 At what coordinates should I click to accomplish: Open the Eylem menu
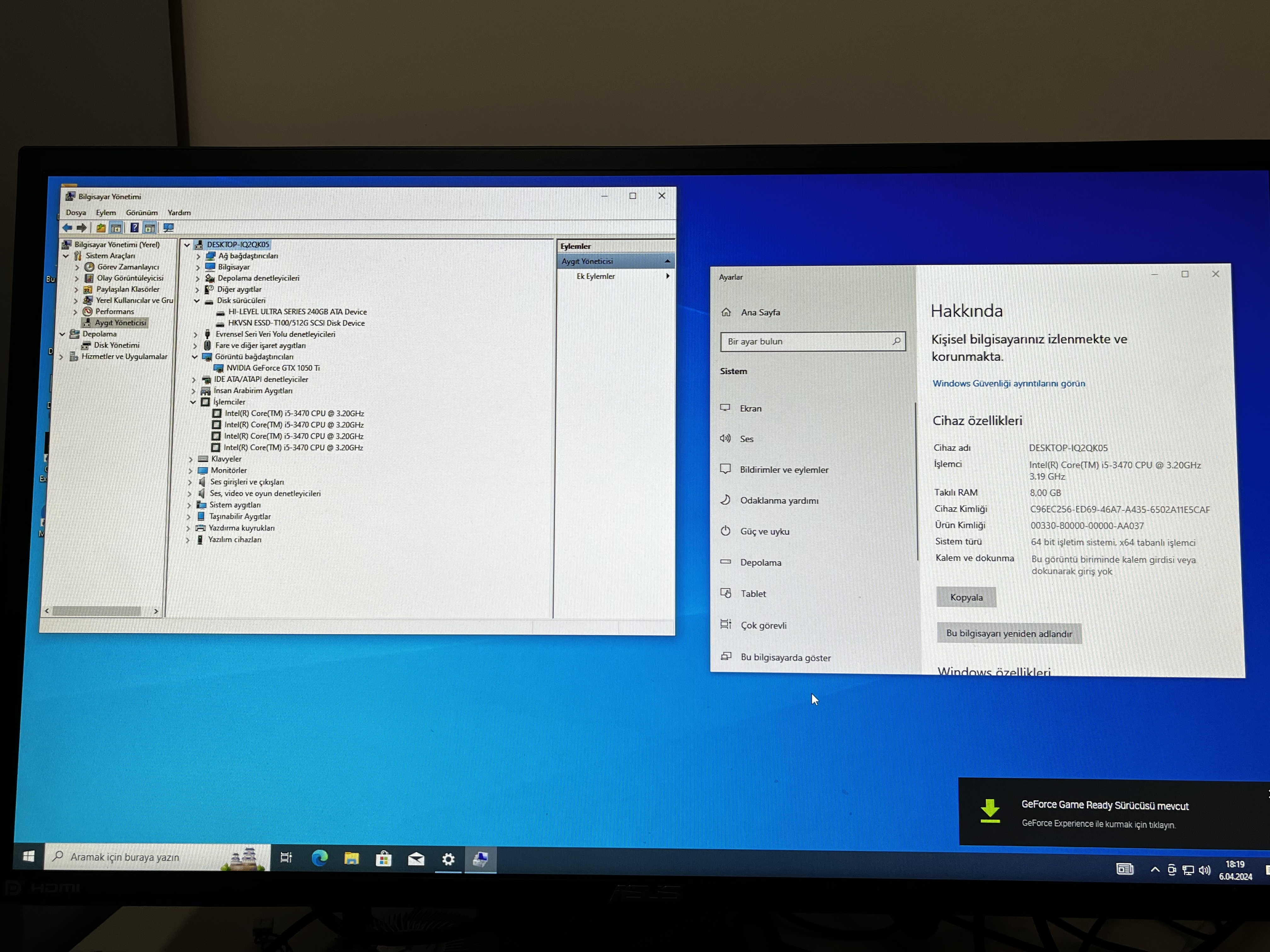tap(106, 212)
